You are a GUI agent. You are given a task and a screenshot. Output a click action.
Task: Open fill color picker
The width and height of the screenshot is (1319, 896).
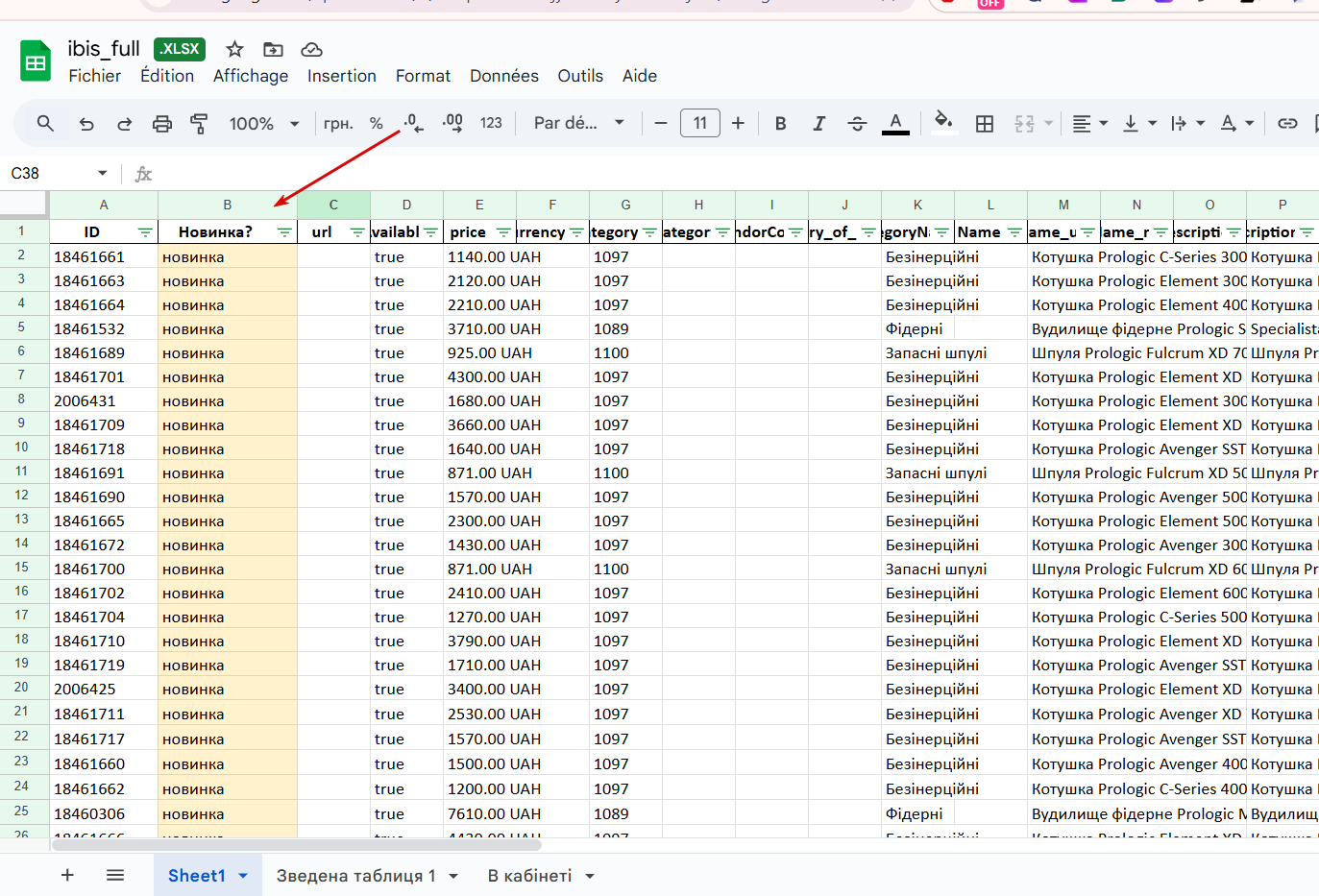pos(943,122)
